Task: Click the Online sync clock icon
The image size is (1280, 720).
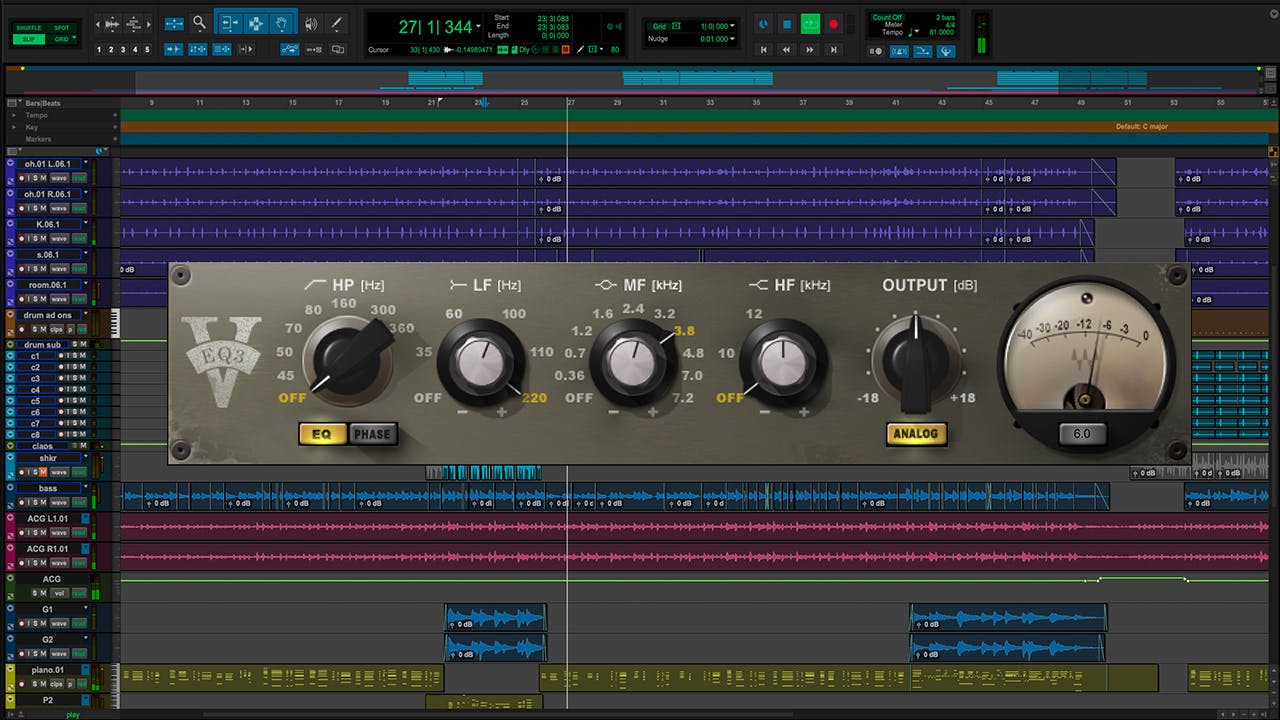Action: 764,24
